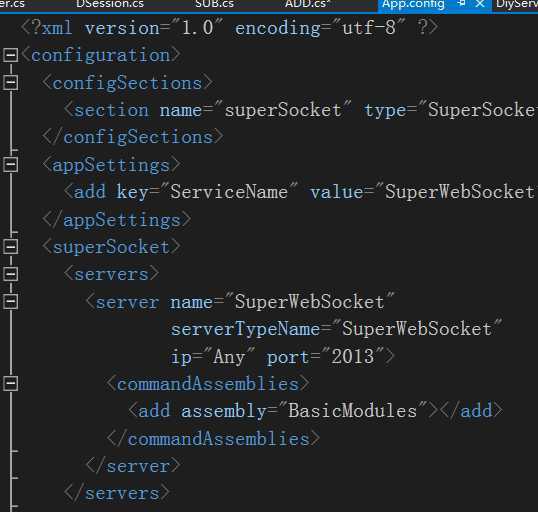Viewport: 538px width, 512px height.
Task: Collapse the opening appSettings block
Action: click(x=10, y=164)
